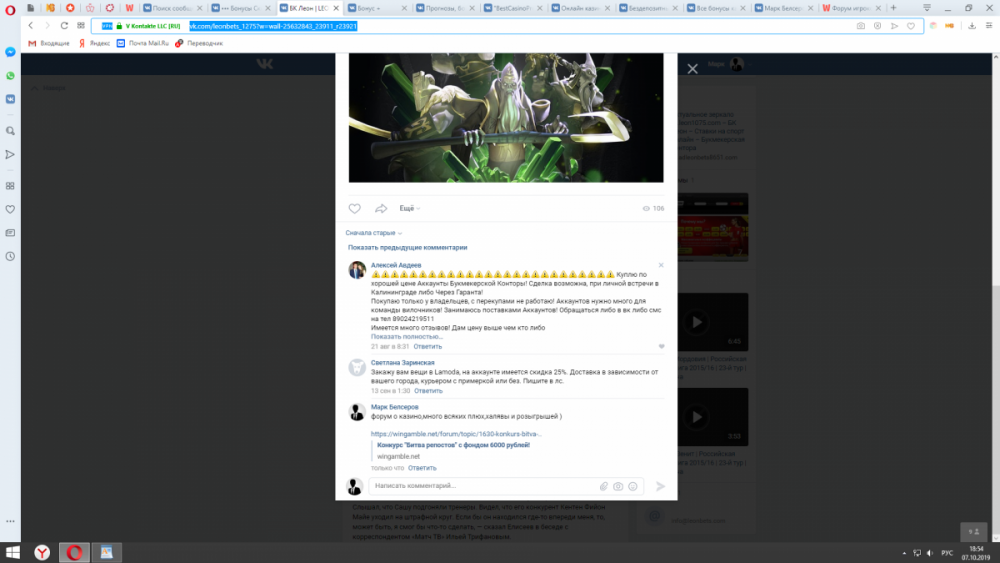
Task: Open the tab list menu
Action: click(x=927, y=8)
